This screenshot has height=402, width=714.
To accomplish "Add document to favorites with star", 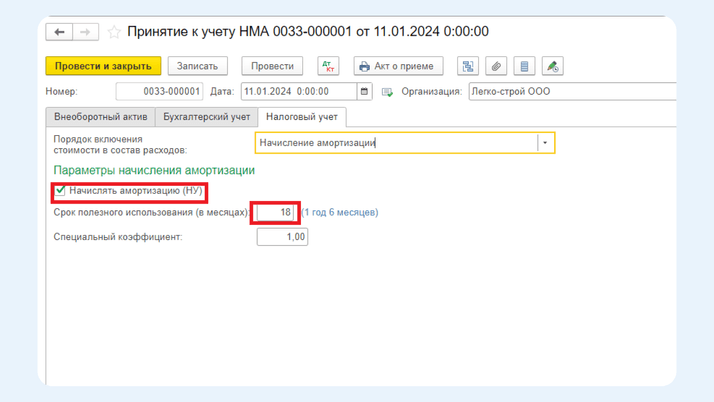I will 114,32.
